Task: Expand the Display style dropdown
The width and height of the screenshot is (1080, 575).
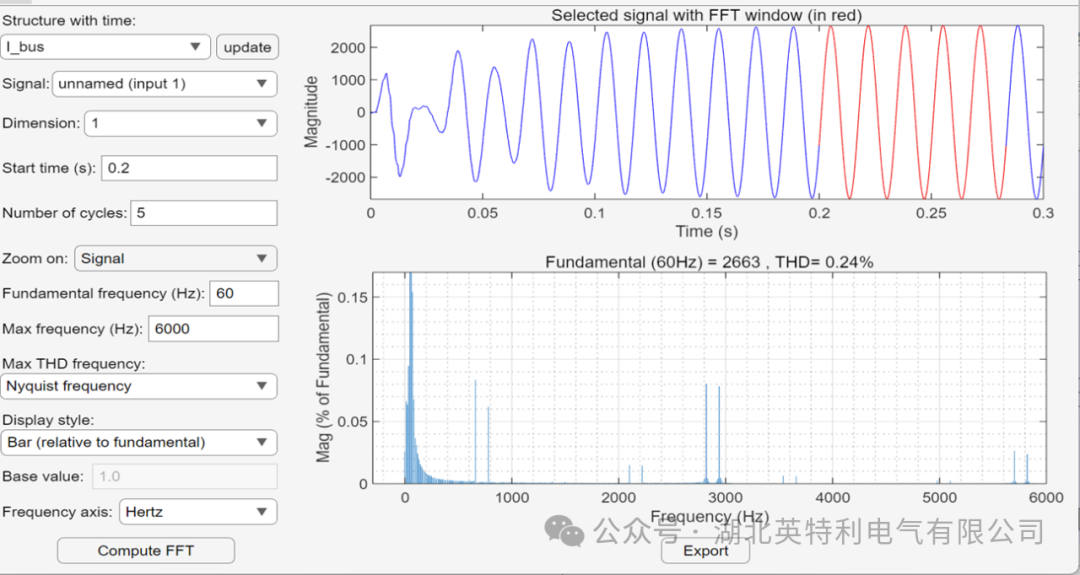Action: click(x=139, y=442)
